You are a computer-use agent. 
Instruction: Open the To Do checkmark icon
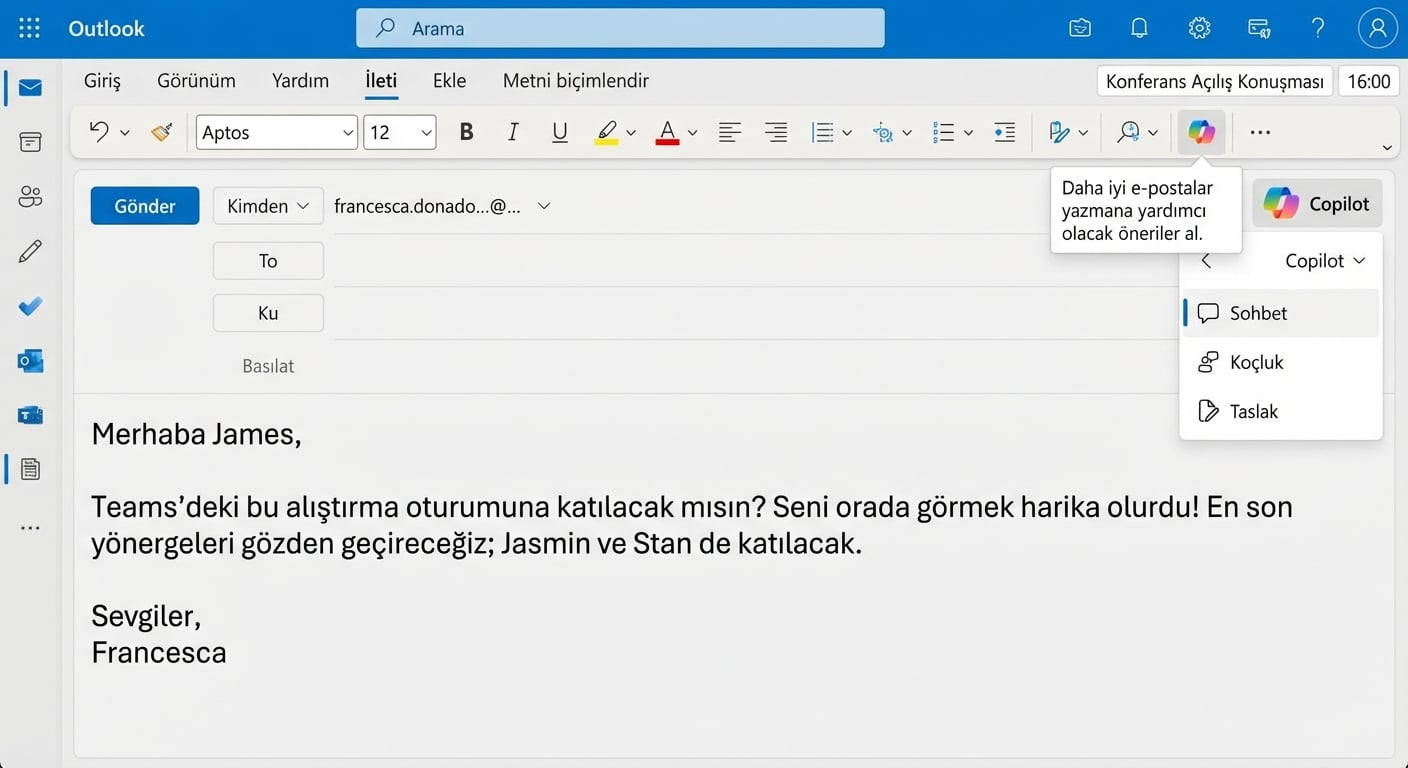click(x=29, y=307)
